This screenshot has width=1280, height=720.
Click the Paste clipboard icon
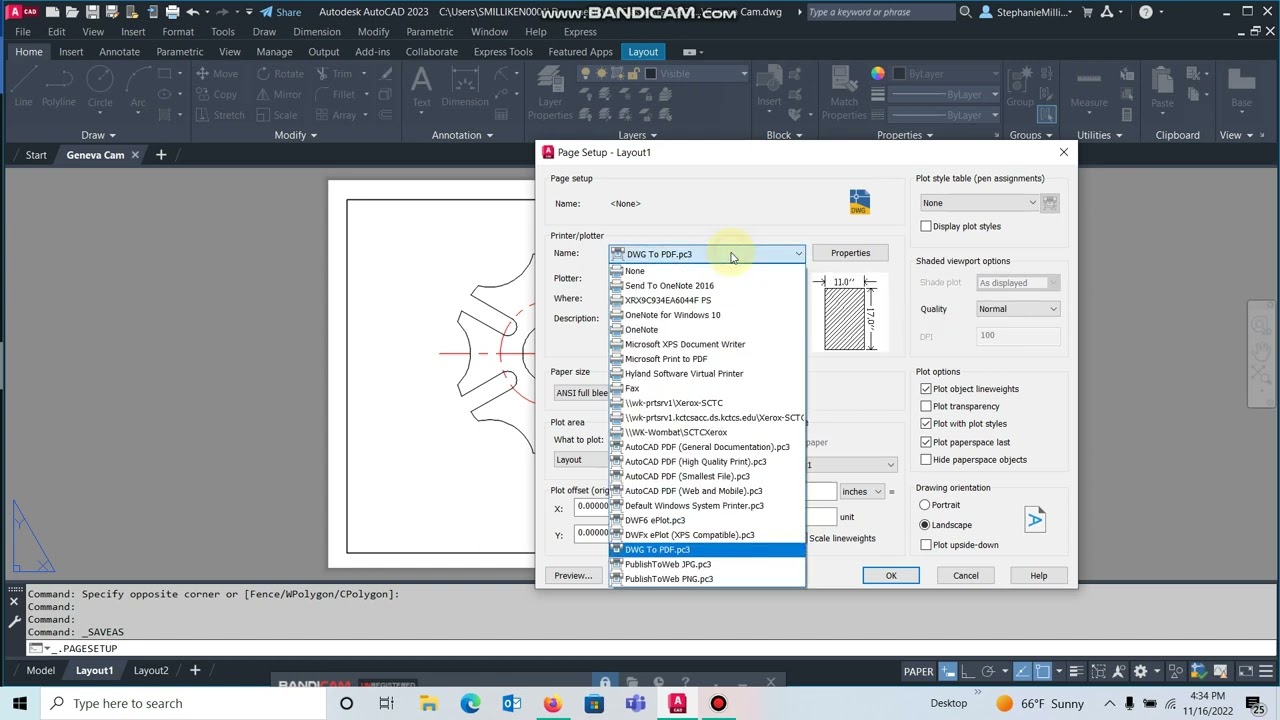1162,87
